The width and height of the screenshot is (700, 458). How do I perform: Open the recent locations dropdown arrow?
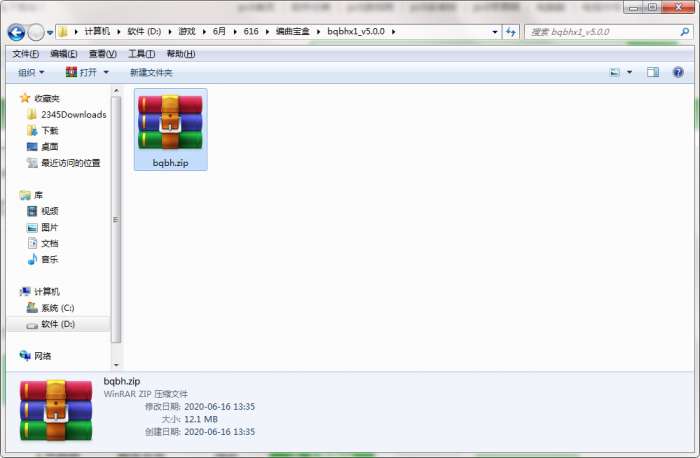[x=50, y=33]
